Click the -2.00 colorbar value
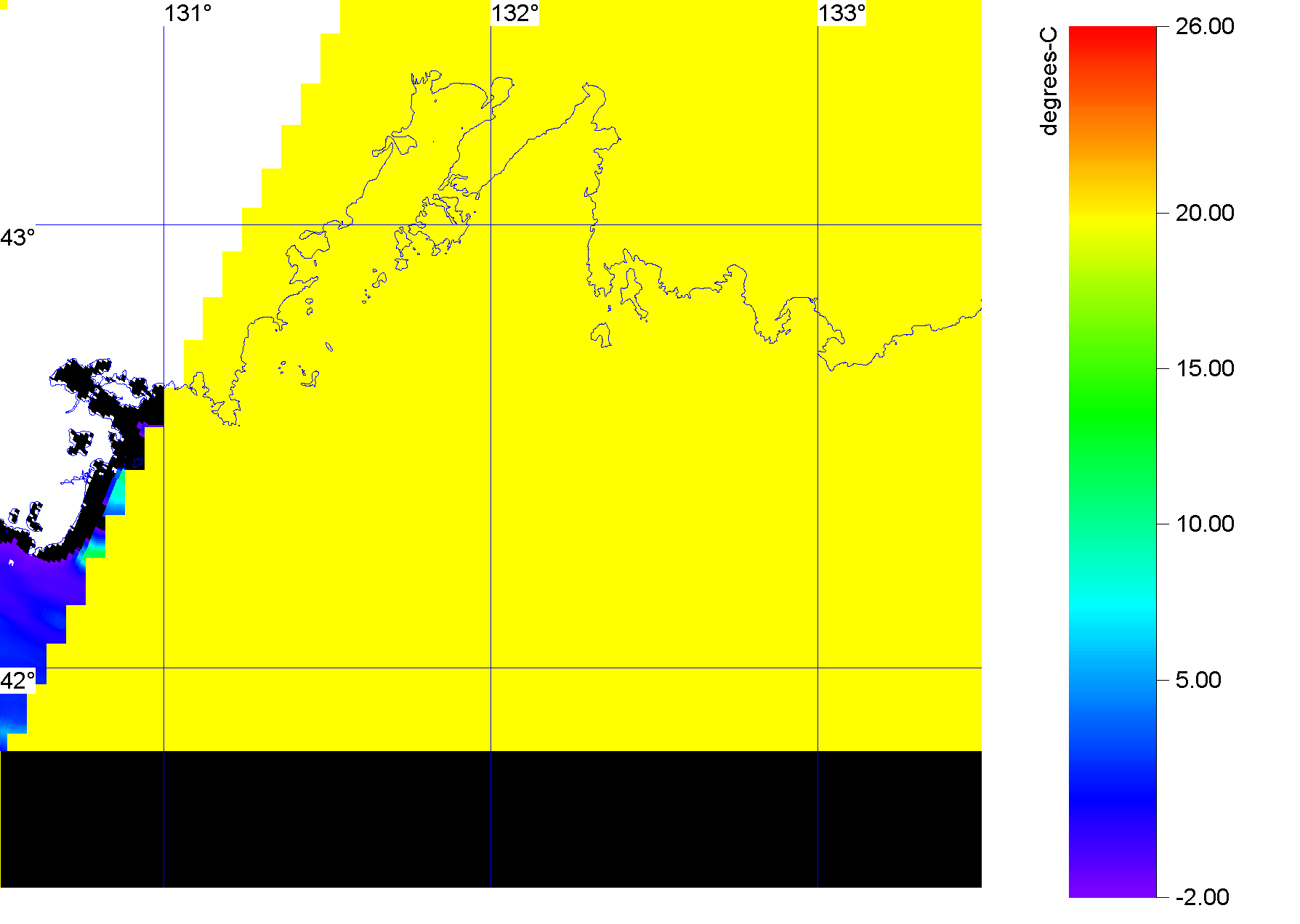The image size is (1300, 924). pyautogui.click(x=1203, y=897)
